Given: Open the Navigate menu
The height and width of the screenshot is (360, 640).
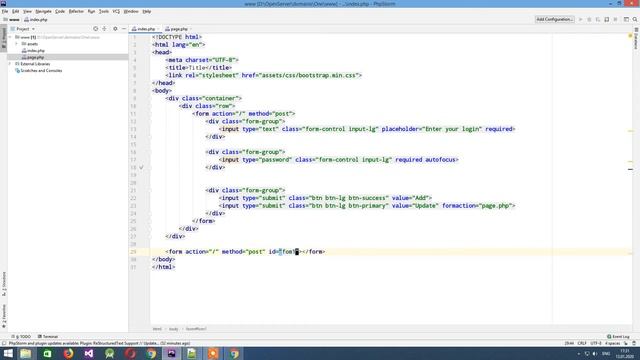Looking at the screenshot, I should 43,11.
